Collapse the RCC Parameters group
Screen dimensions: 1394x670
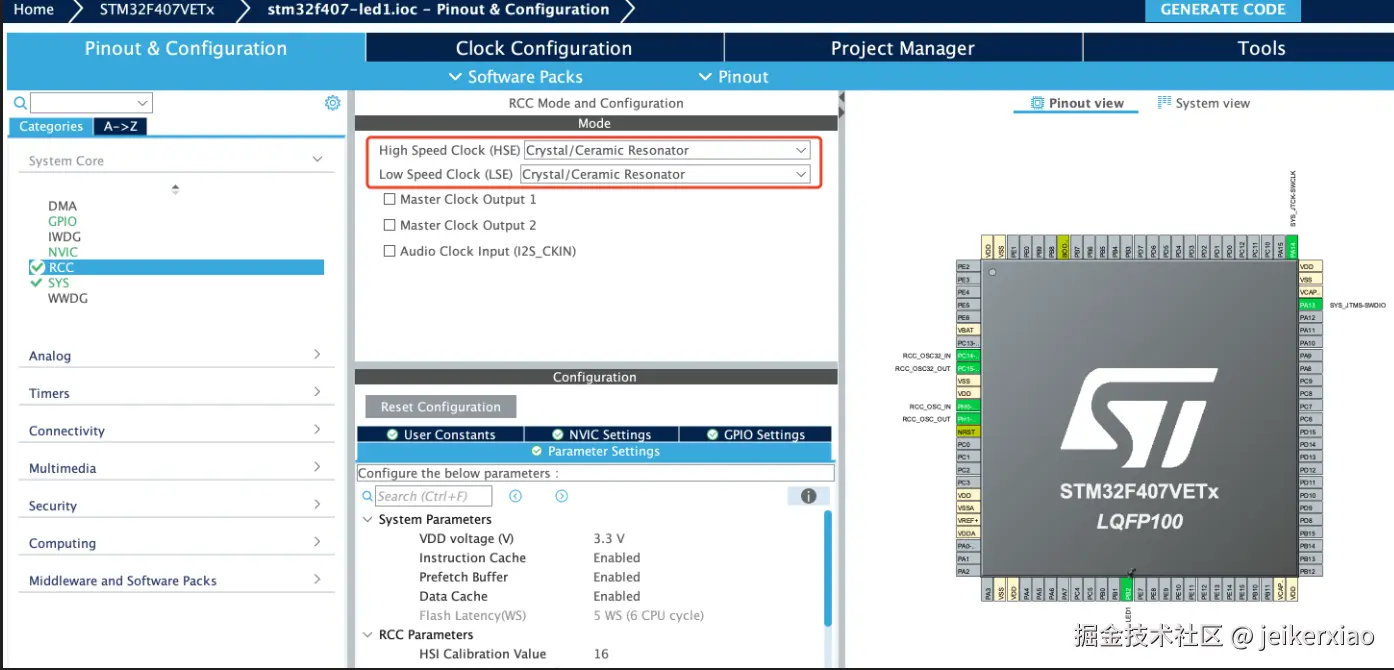365,634
